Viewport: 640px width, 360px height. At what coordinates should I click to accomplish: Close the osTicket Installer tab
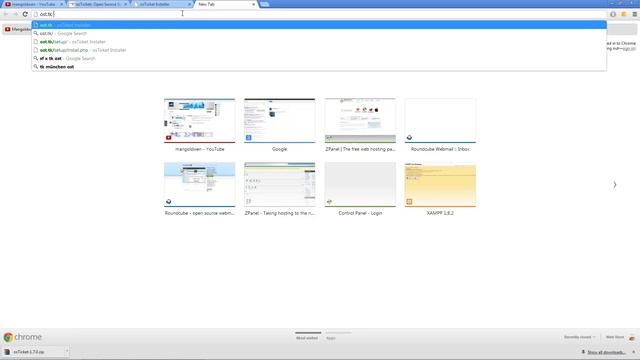pyautogui.click(x=189, y=4)
